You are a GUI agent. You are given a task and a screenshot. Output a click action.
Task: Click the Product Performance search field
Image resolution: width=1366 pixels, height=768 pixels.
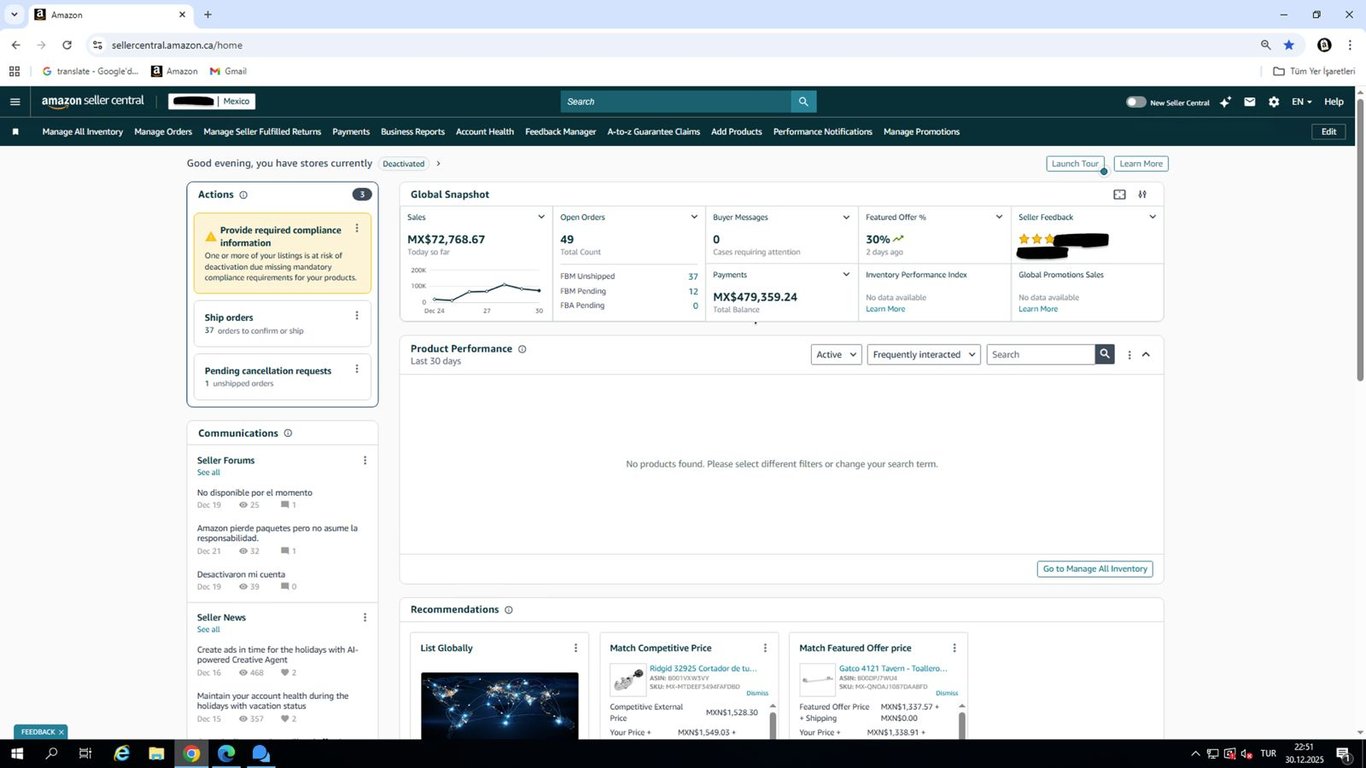point(1041,355)
